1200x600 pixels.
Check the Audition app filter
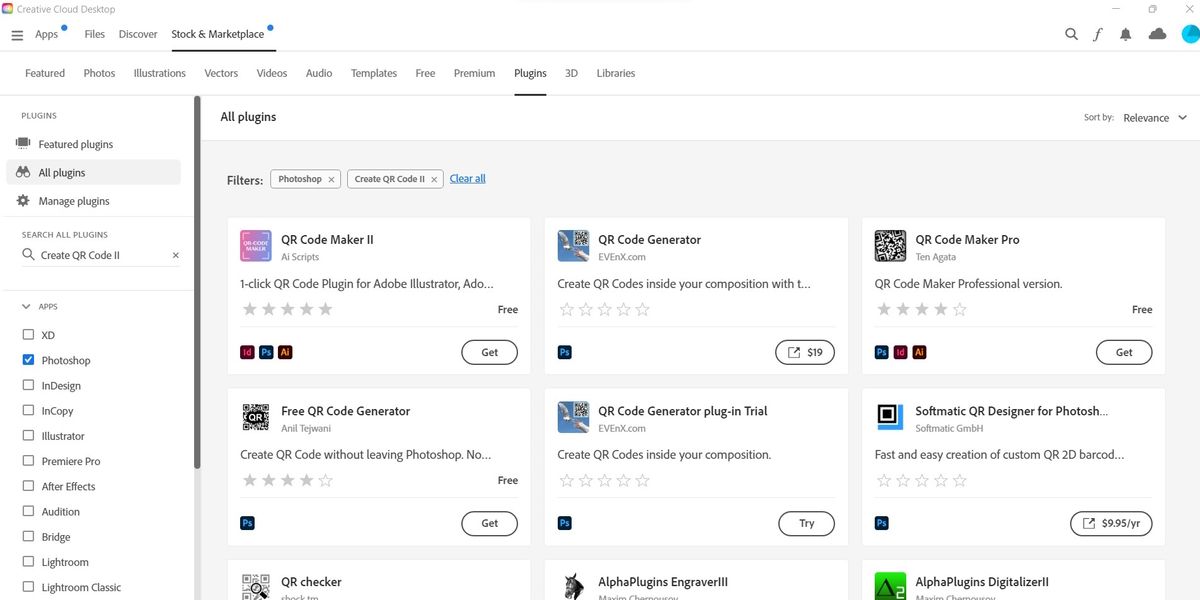pyautogui.click(x=28, y=511)
